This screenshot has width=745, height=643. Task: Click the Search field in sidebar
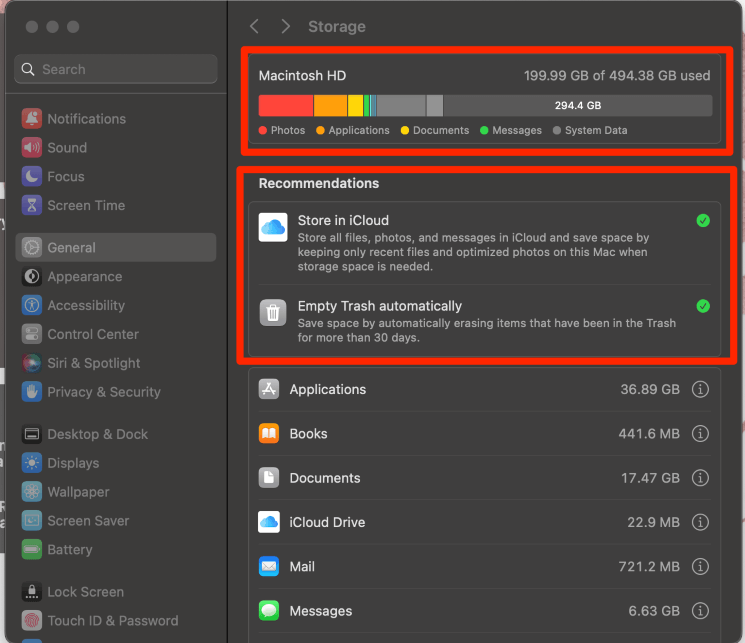pos(116,70)
